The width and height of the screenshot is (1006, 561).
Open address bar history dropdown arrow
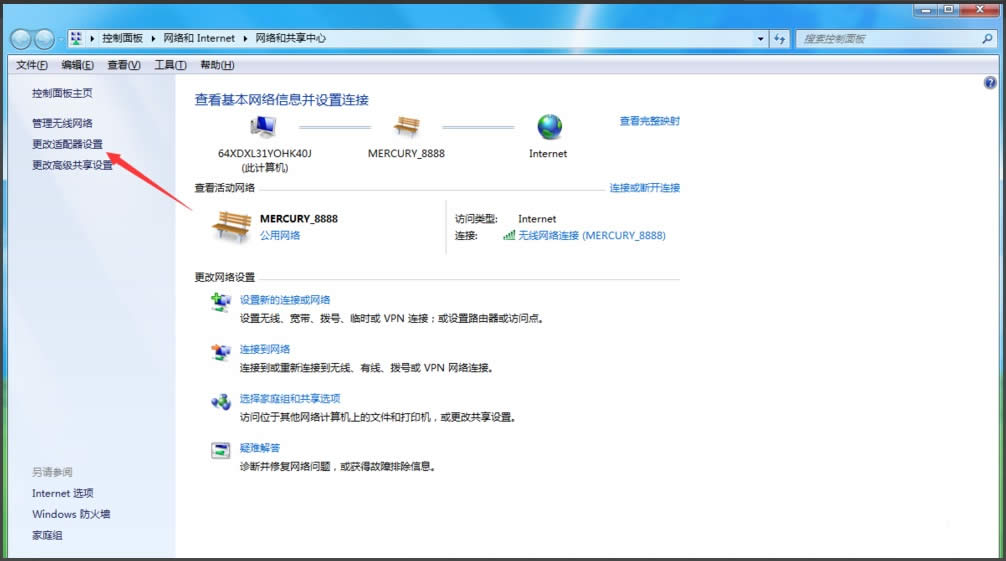pyautogui.click(x=761, y=39)
